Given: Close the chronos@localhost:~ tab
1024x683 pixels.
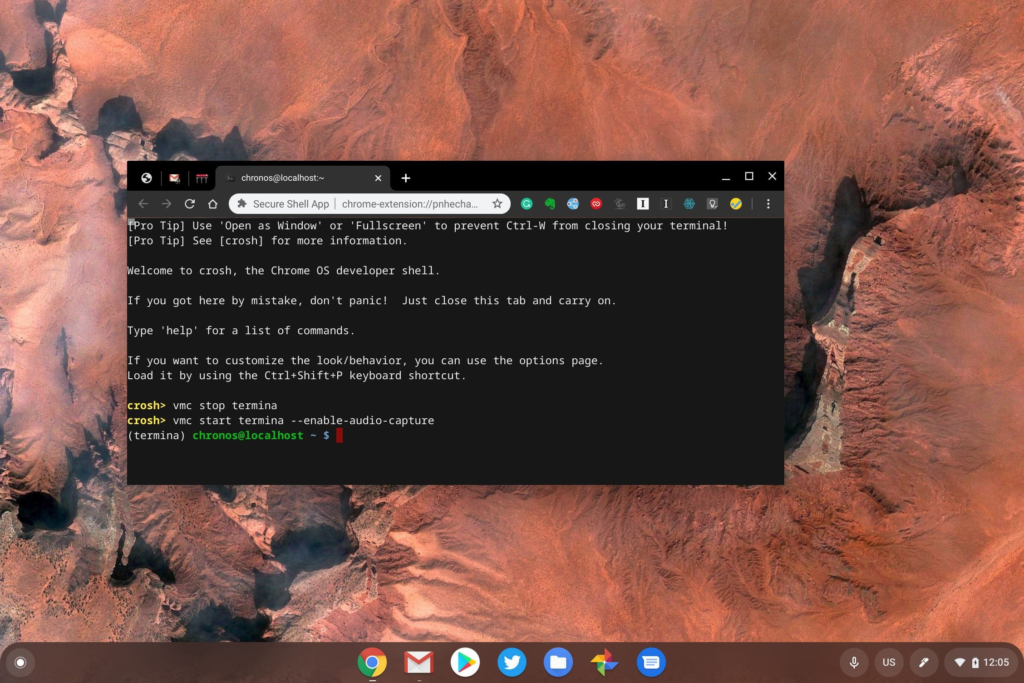Looking at the screenshot, I should point(377,178).
